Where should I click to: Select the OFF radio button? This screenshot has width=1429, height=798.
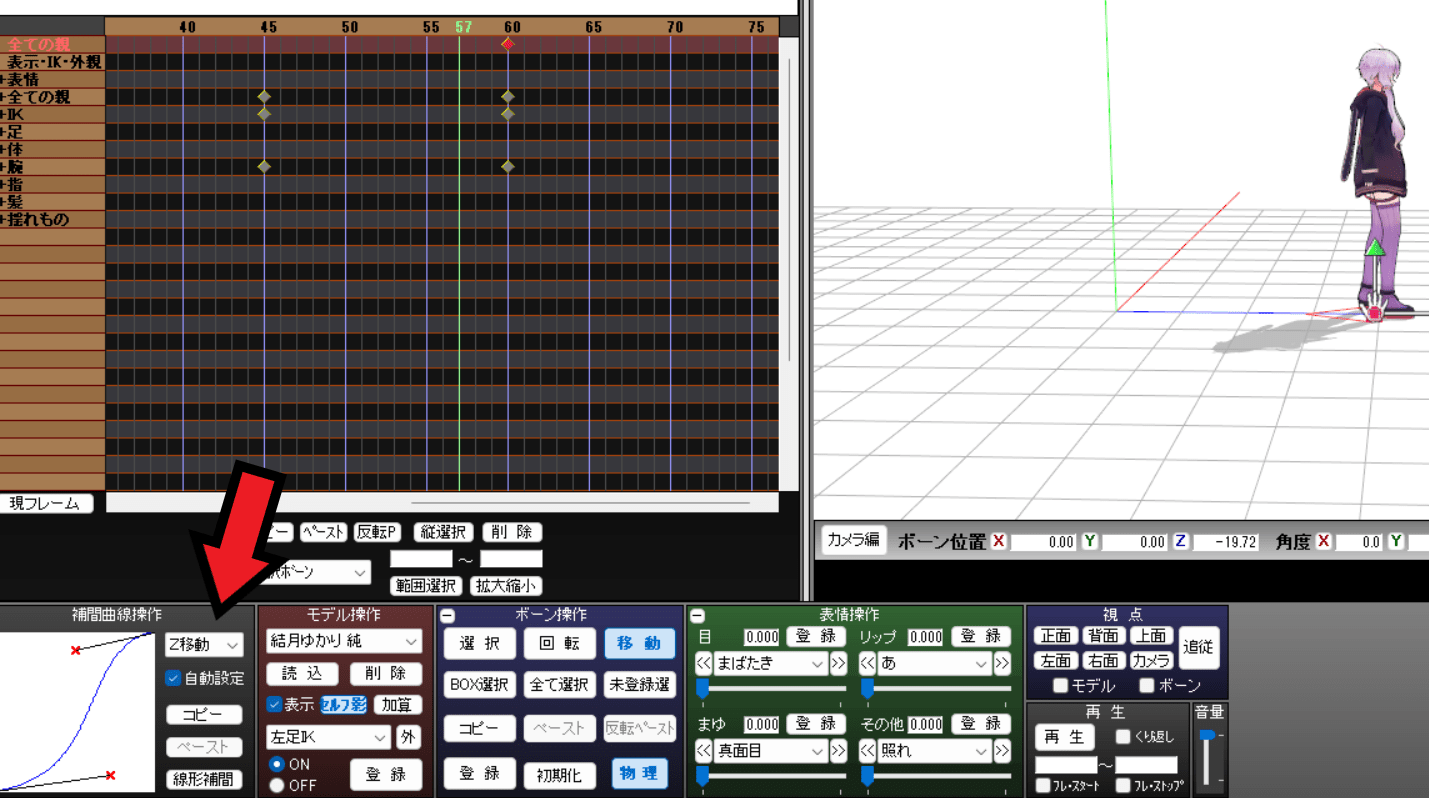277,786
